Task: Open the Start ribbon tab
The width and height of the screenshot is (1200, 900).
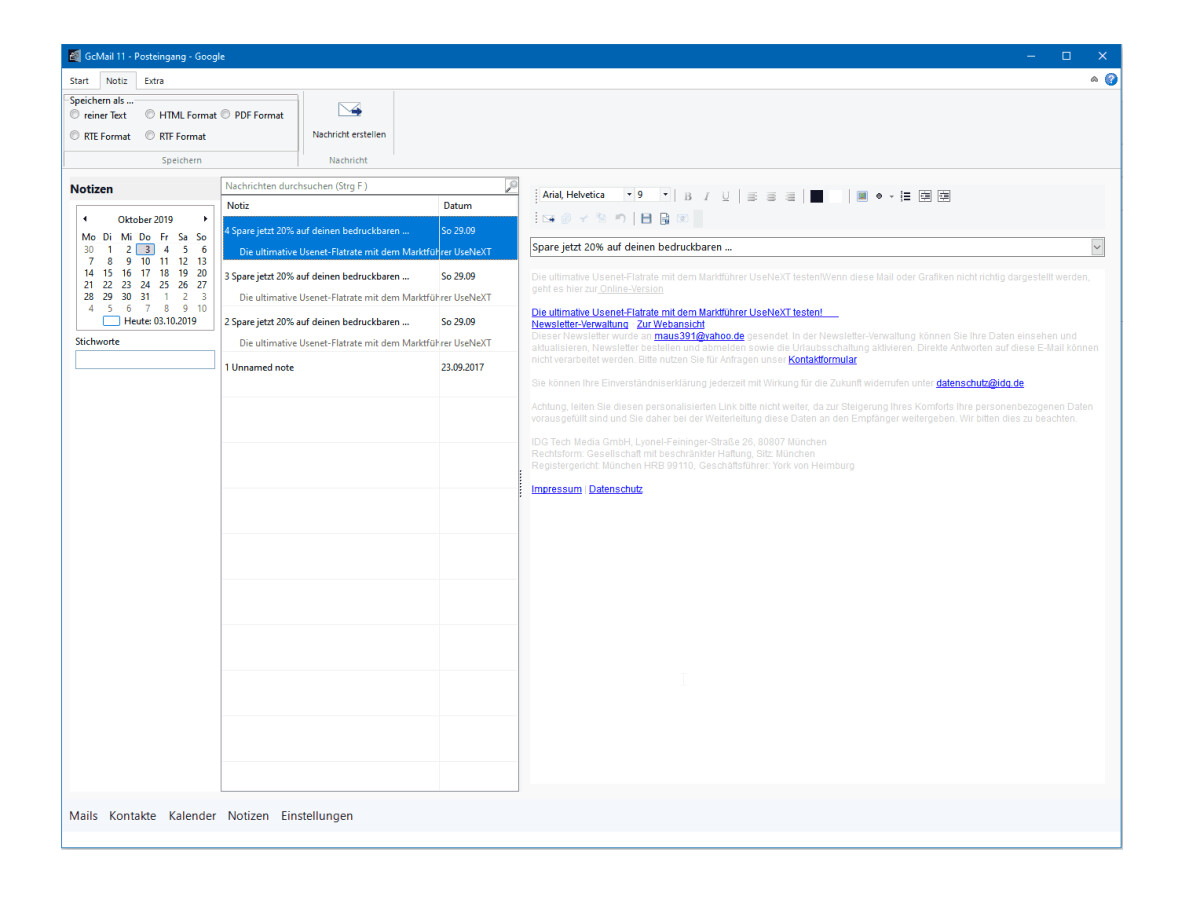Action: click(x=79, y=81)
